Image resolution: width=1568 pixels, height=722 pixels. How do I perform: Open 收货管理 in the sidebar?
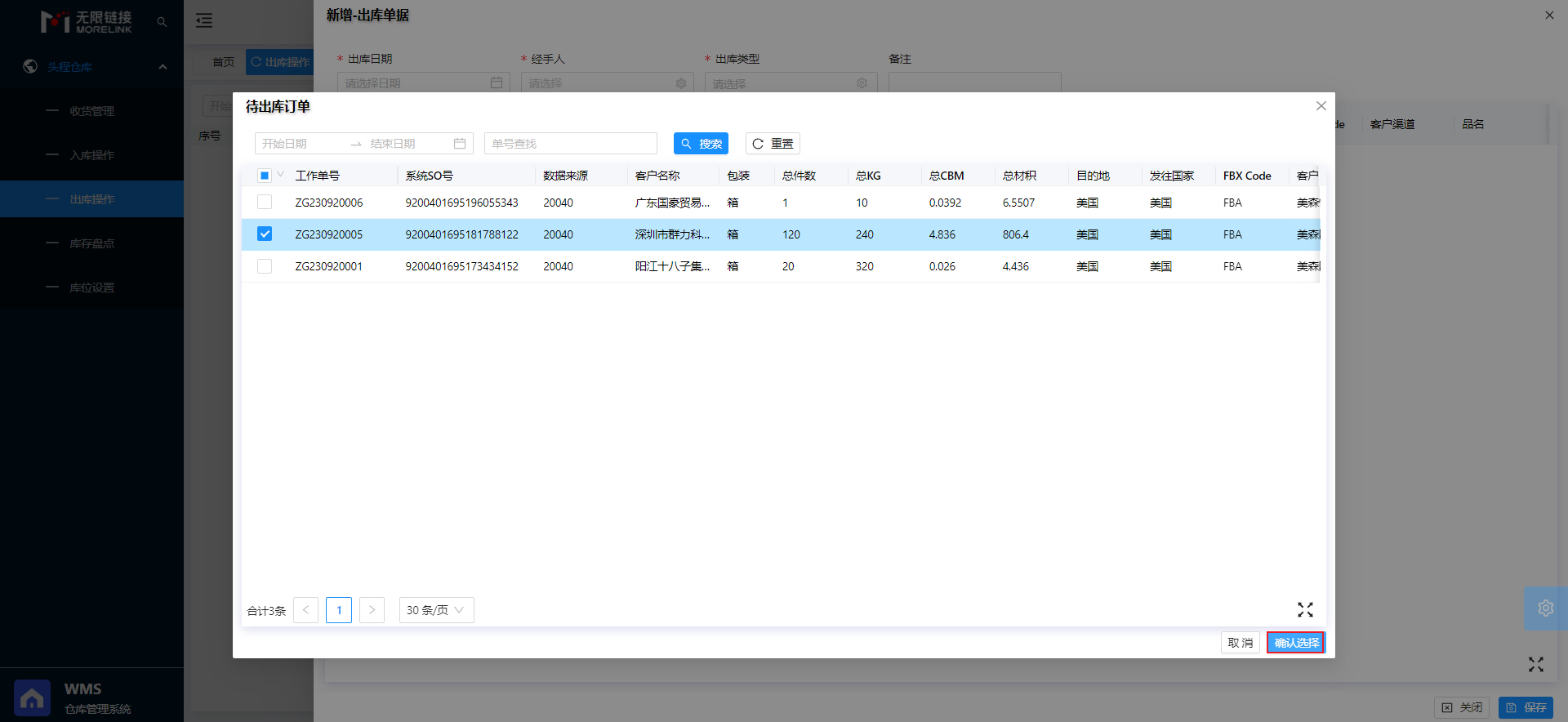point(91,111)
